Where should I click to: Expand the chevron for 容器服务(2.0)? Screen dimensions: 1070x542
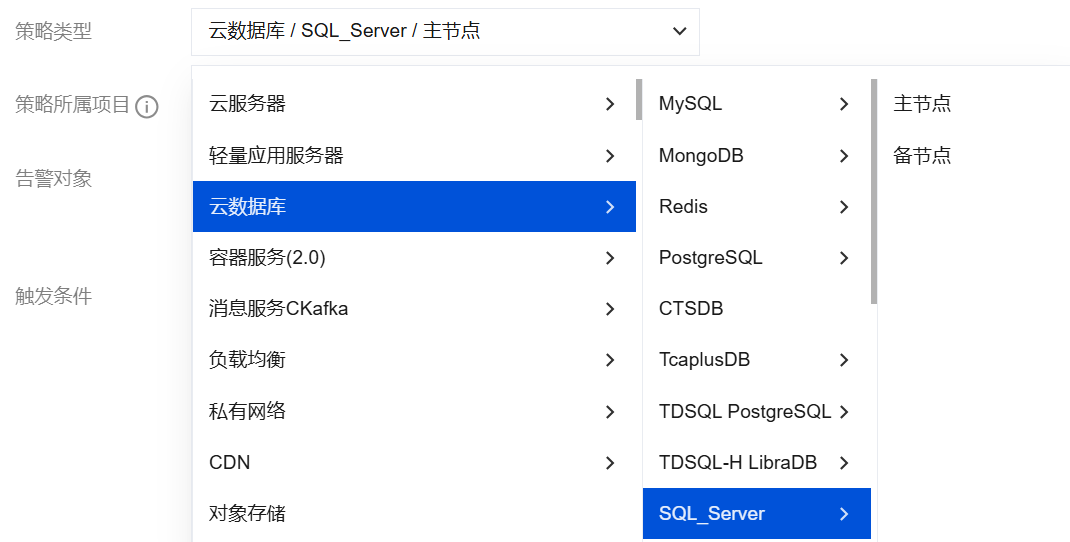tap(610, 257)
